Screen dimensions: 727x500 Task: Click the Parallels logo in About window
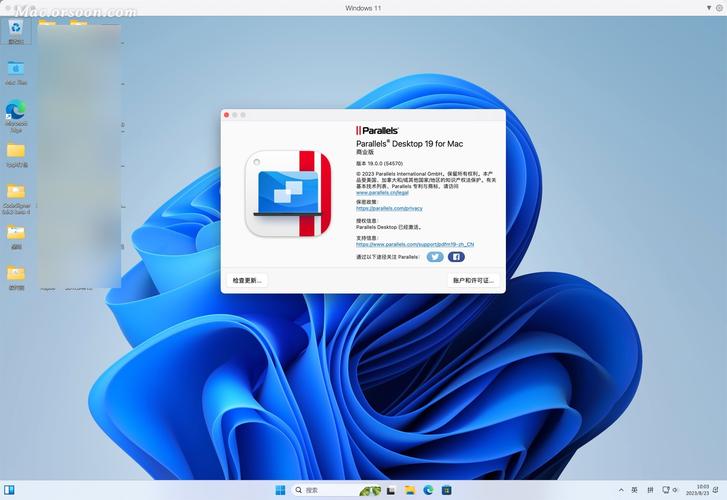coord(377,131)
